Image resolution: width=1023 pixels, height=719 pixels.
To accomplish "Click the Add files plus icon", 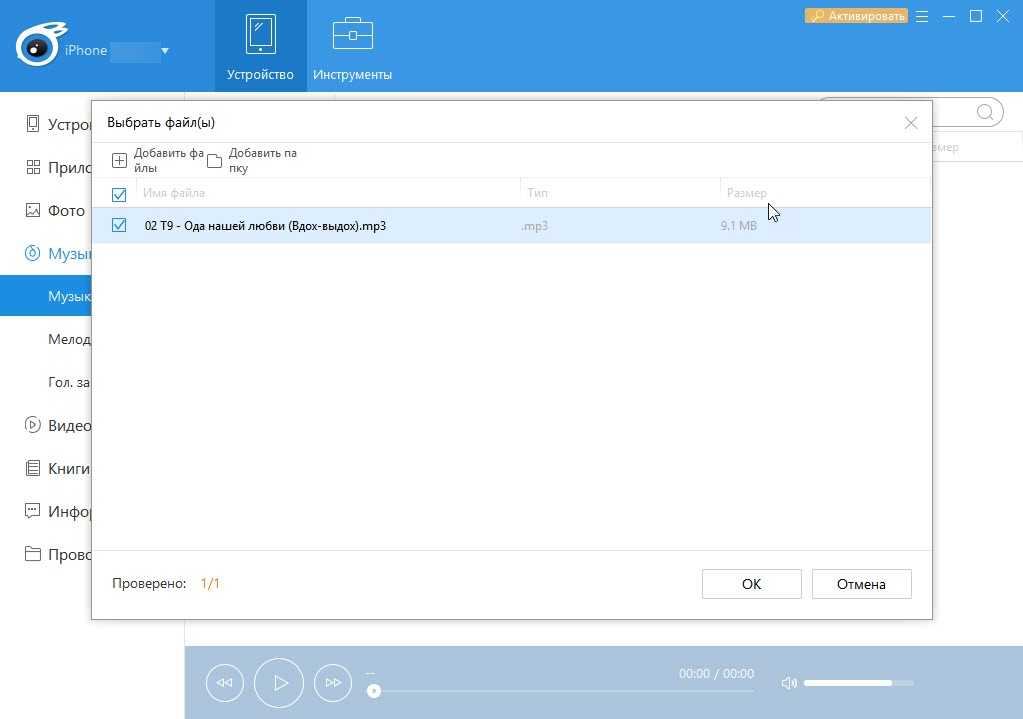I will click(119, 160).
